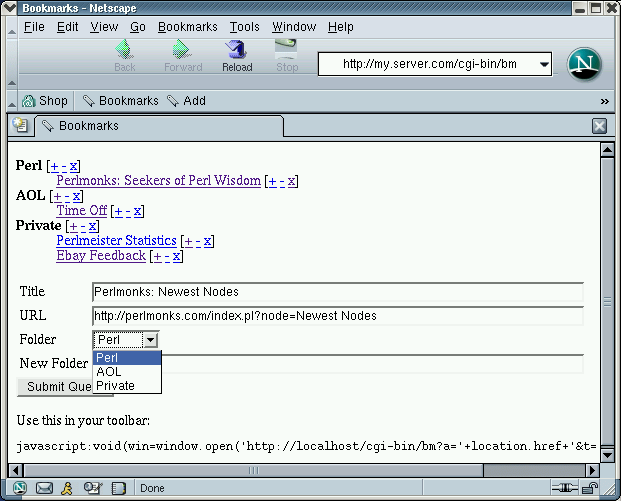621x501 pixels.
Task: Reload the current page
Action: click(x=237, y=56)
